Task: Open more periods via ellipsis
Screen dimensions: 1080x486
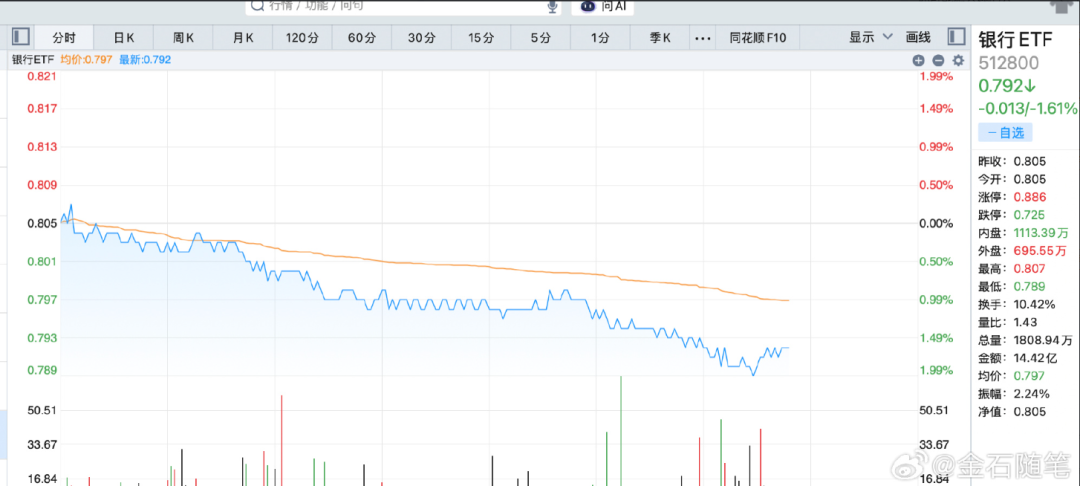Action: [702, 39]
